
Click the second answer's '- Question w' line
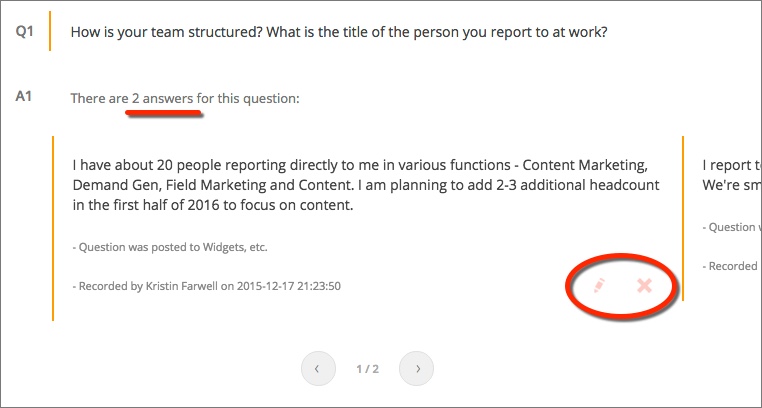[x=732, y=227]
